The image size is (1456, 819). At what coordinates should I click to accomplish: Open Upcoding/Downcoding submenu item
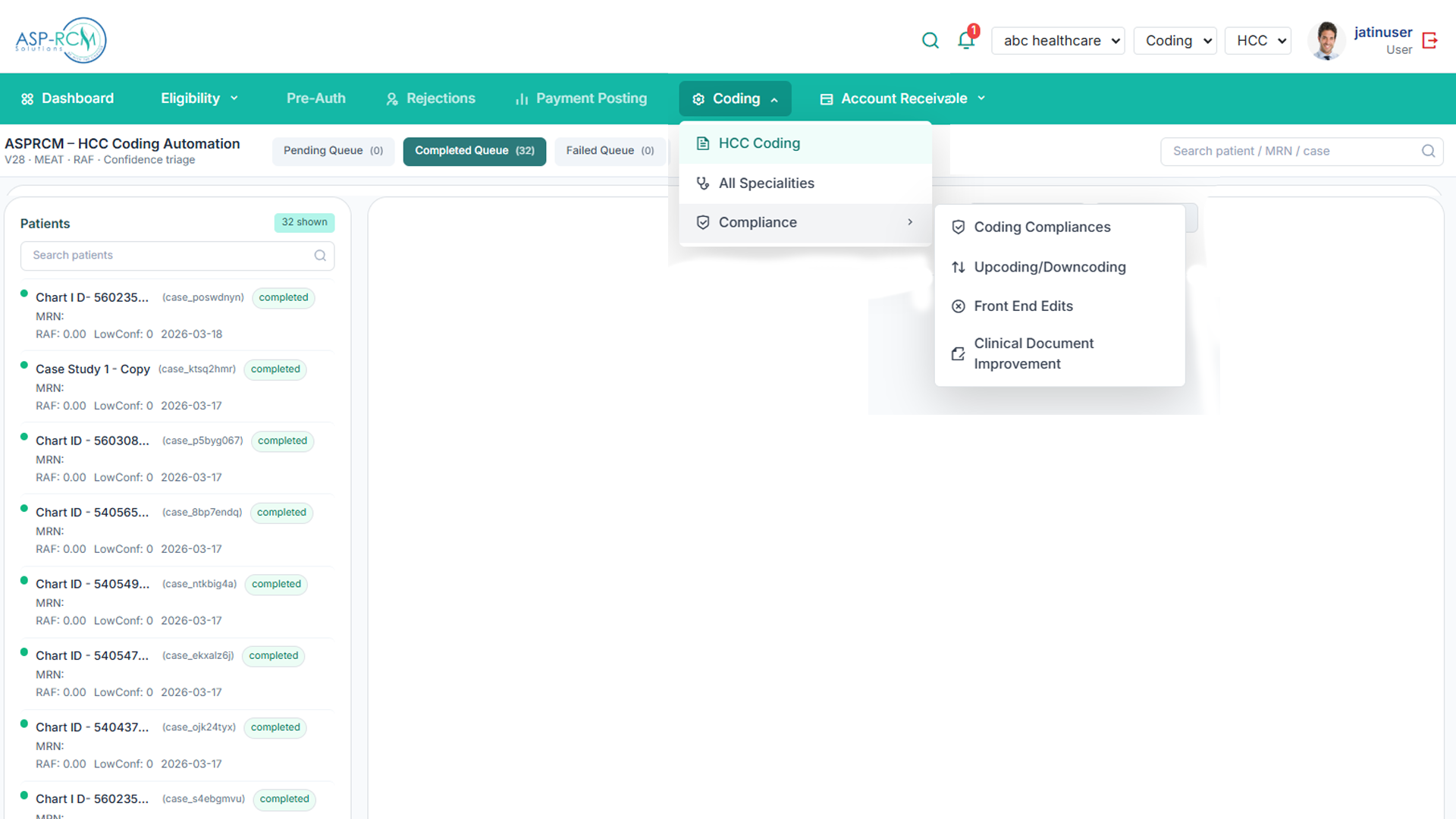1050,267
